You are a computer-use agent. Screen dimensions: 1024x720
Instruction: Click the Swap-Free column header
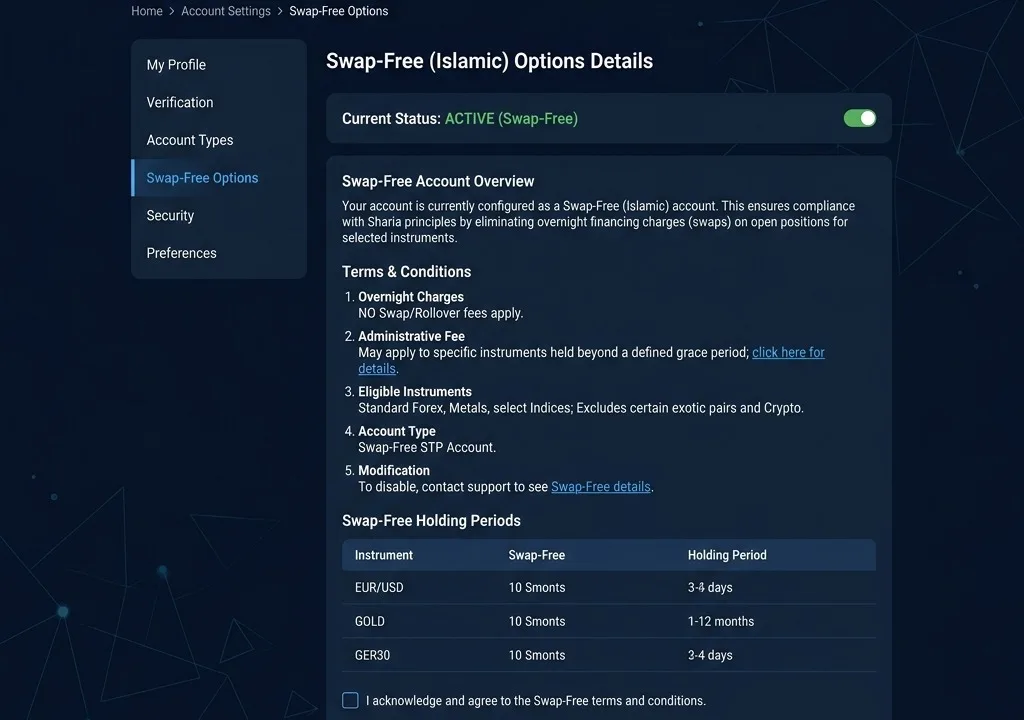536,555
